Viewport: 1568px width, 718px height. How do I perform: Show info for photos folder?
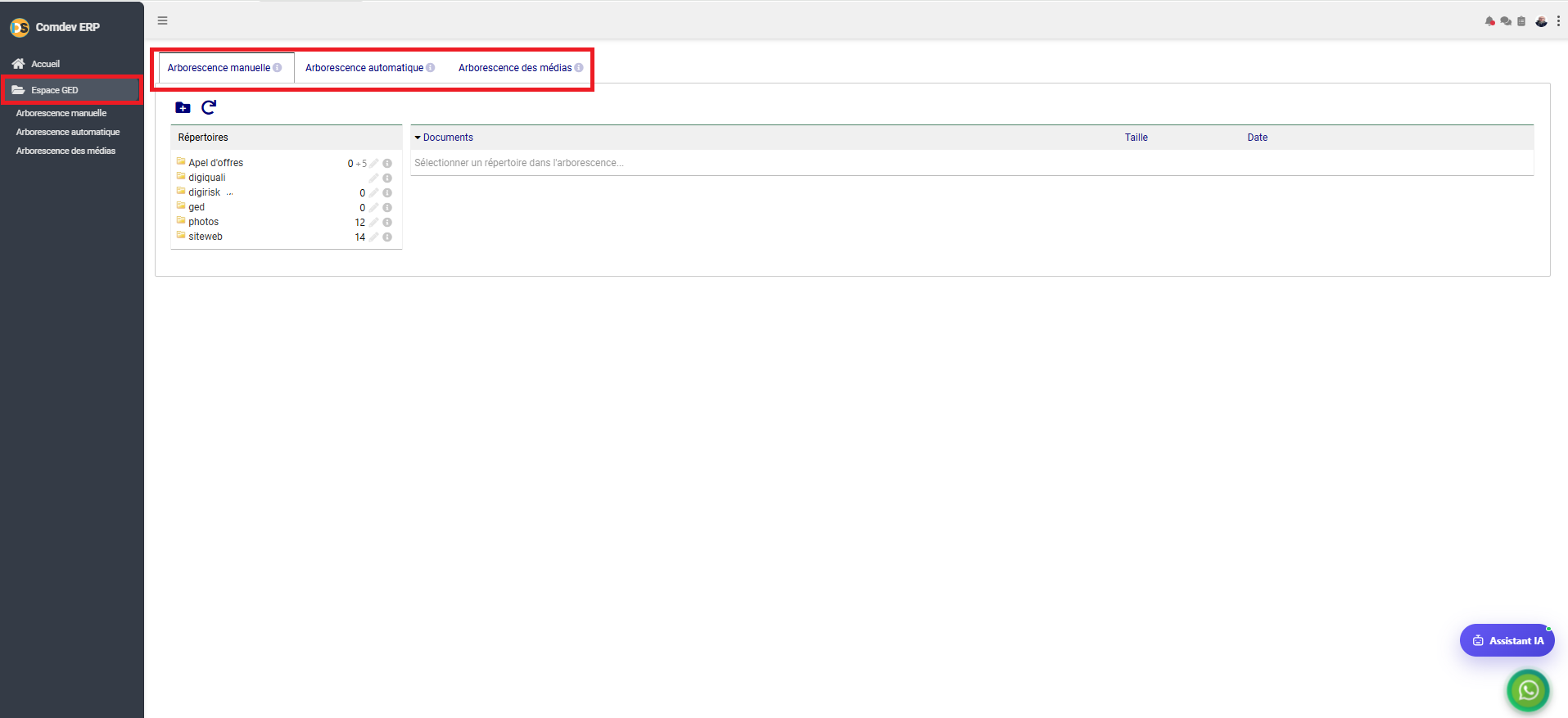point(387,223)
